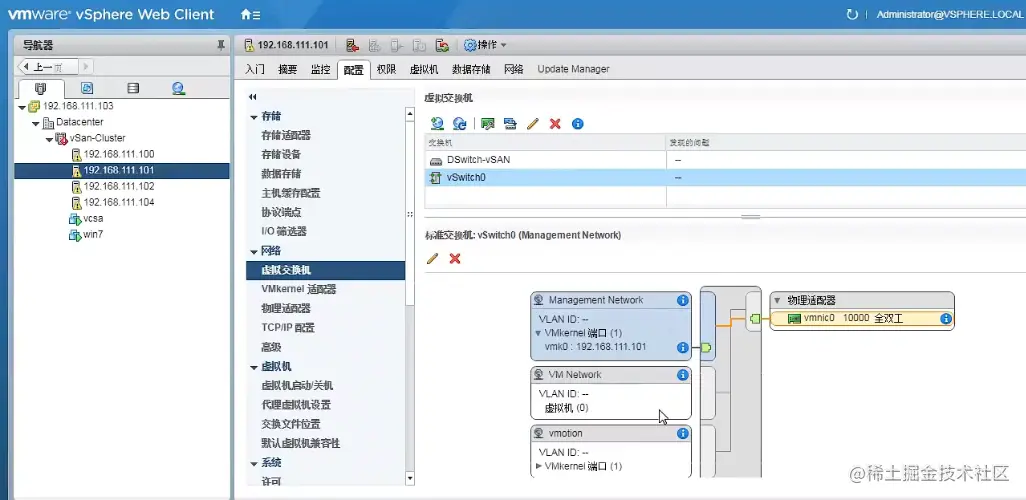Pin the navigator panel
1026x500 pixels.
click(x=221, y=45)
